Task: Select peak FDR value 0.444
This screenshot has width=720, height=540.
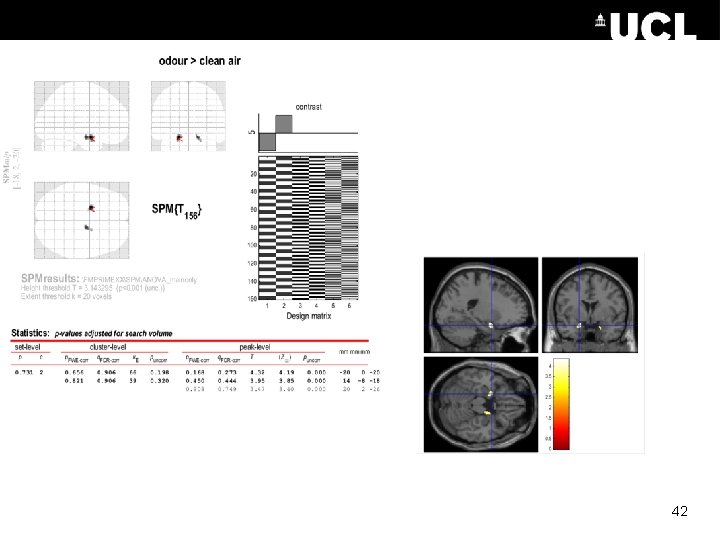Action: [227, 381]
